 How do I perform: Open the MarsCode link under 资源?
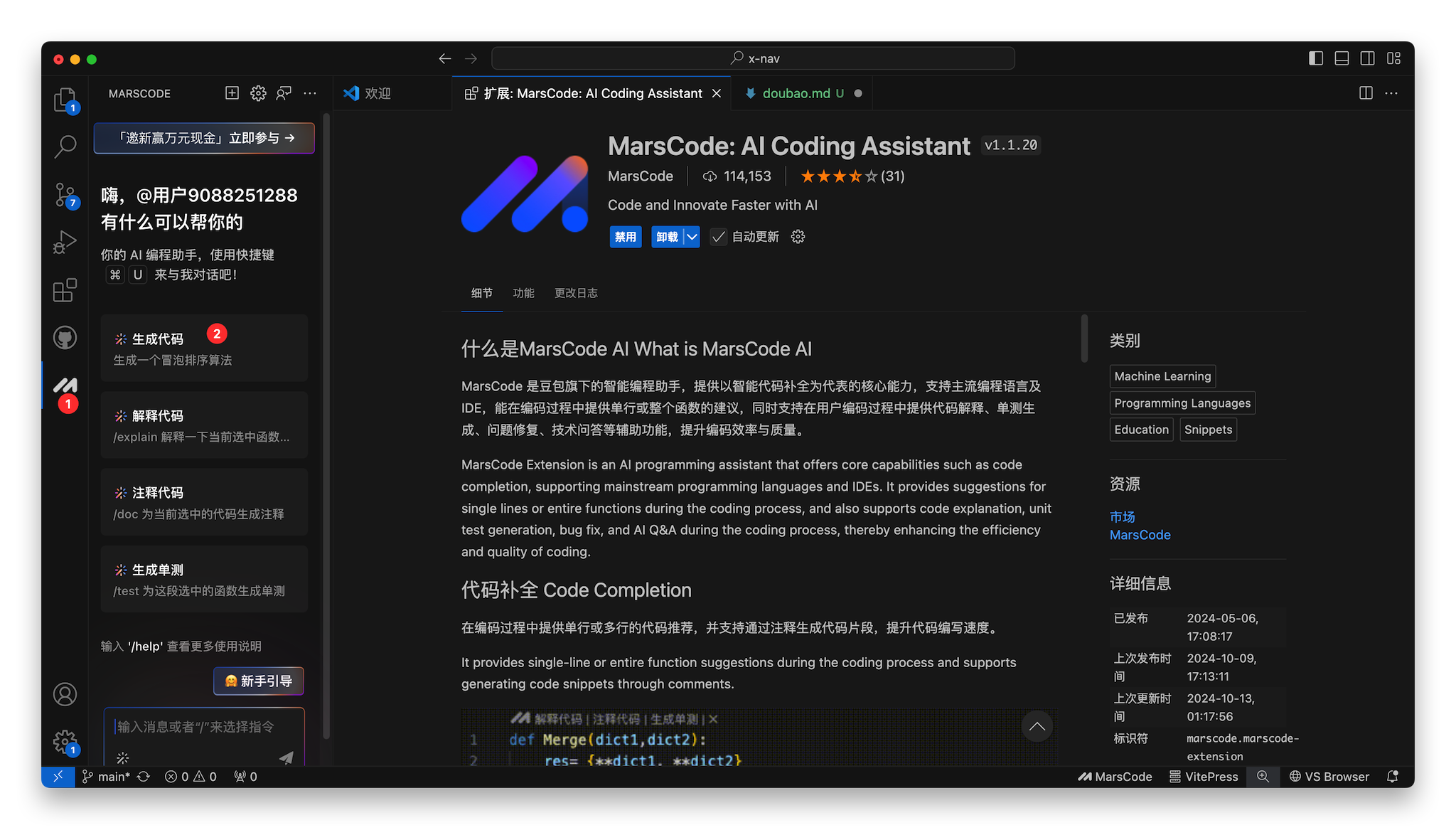1140,534
